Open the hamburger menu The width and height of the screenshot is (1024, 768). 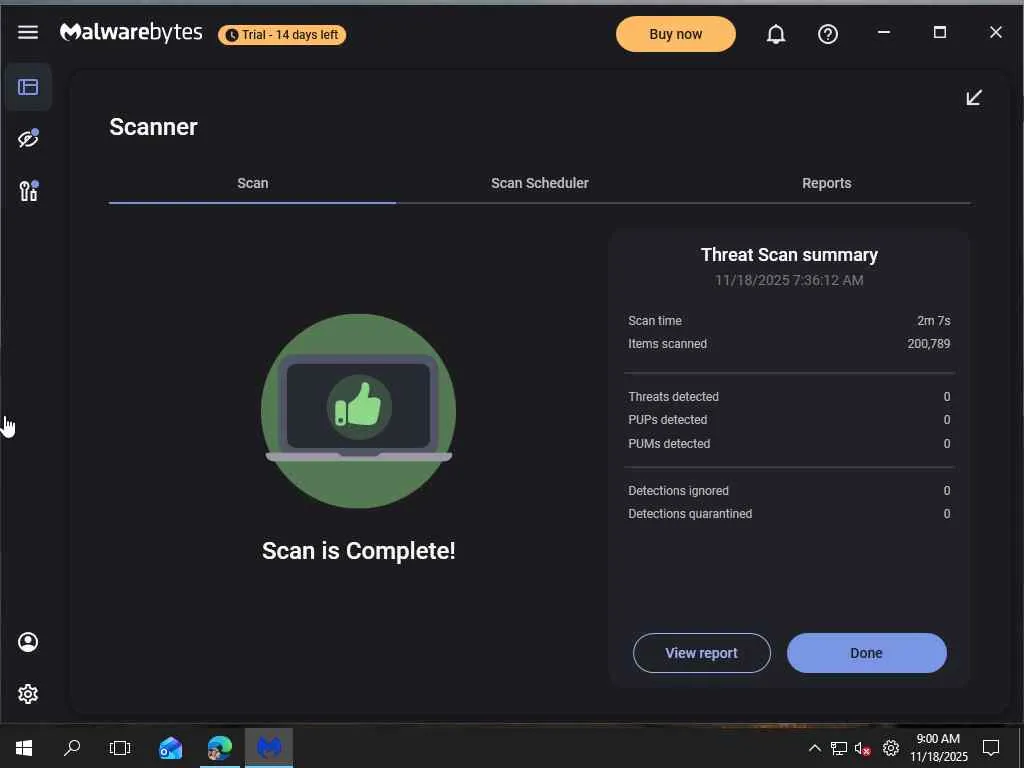pos(27,32)
